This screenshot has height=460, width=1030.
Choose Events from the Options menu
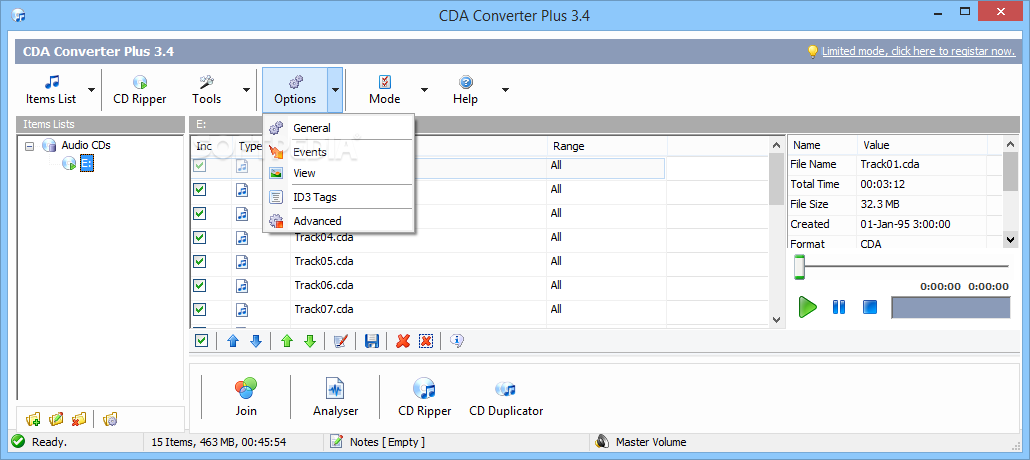(x=338, y=152)
